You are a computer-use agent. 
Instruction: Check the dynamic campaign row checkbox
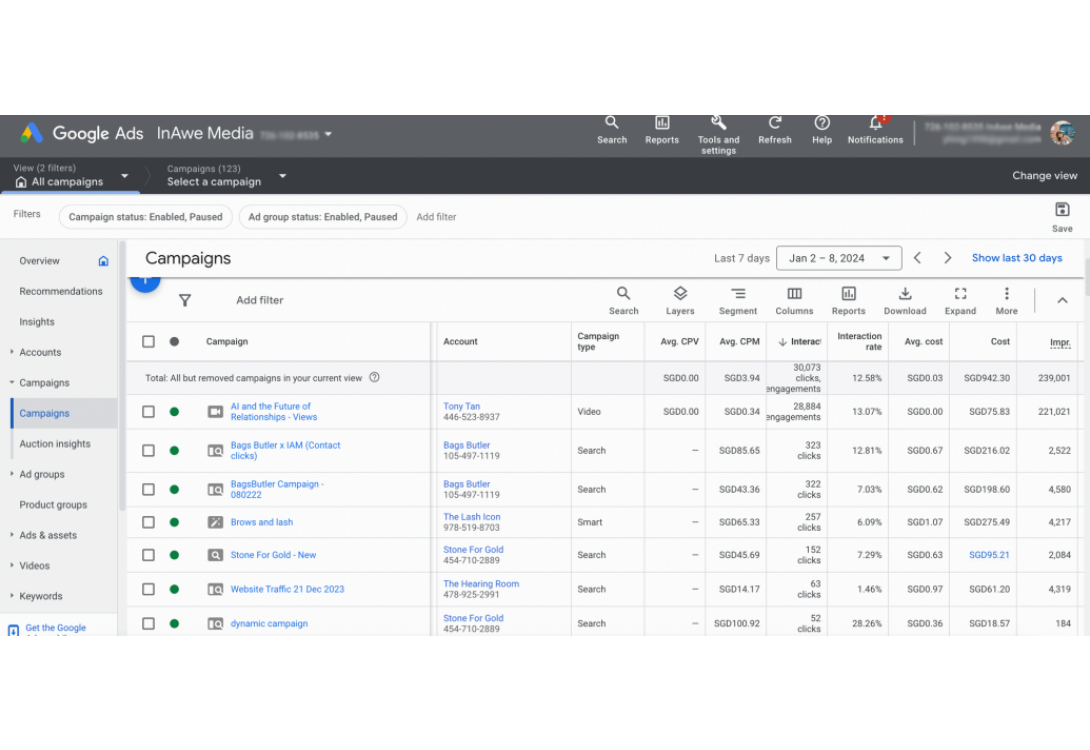148,623
